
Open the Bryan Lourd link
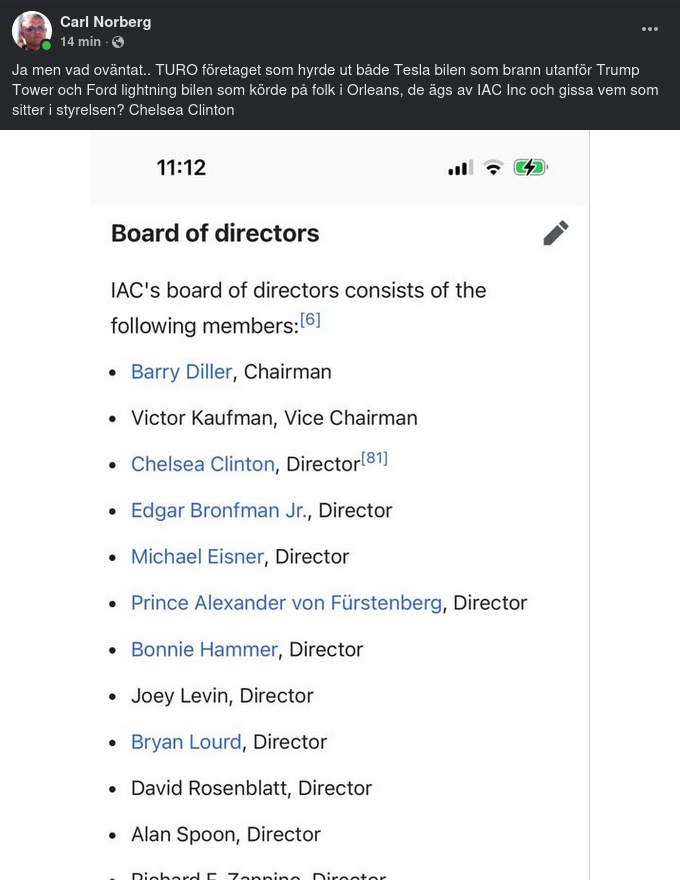186,742
